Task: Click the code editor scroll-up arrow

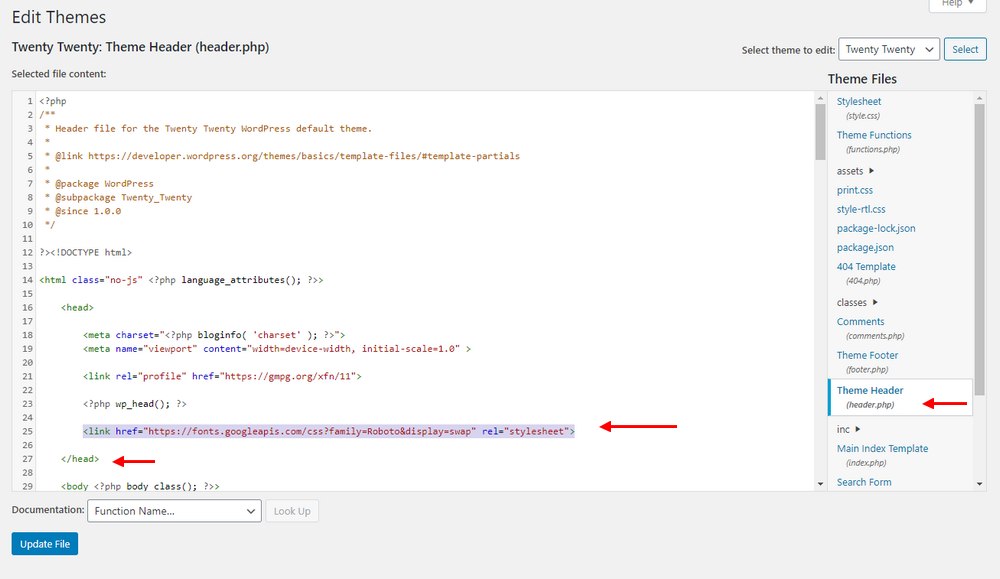Action: [820, 98]
